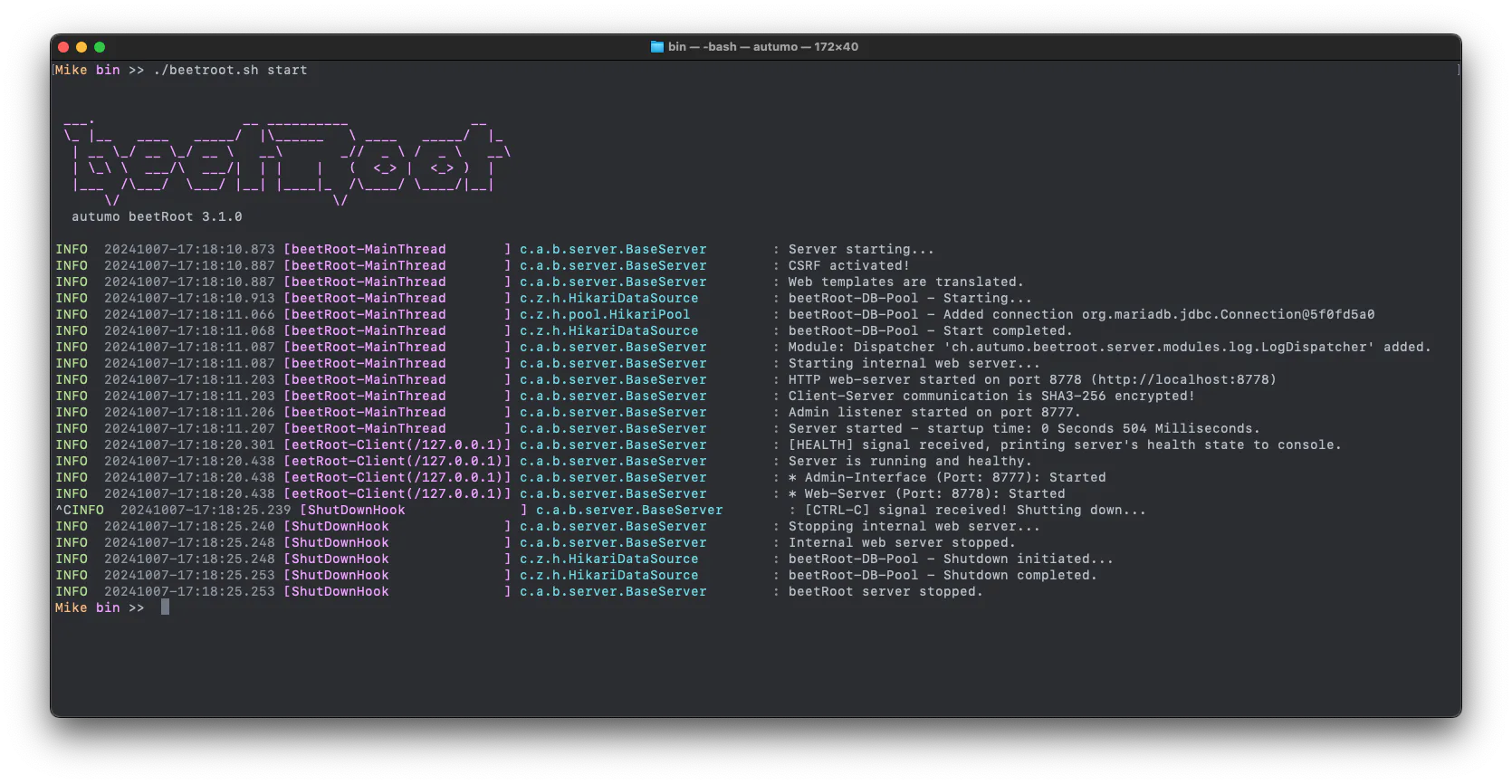The image size is (1512, 784).
Task: Click '* Web-Server (Port: 8778): Started'
Action: 927,493
